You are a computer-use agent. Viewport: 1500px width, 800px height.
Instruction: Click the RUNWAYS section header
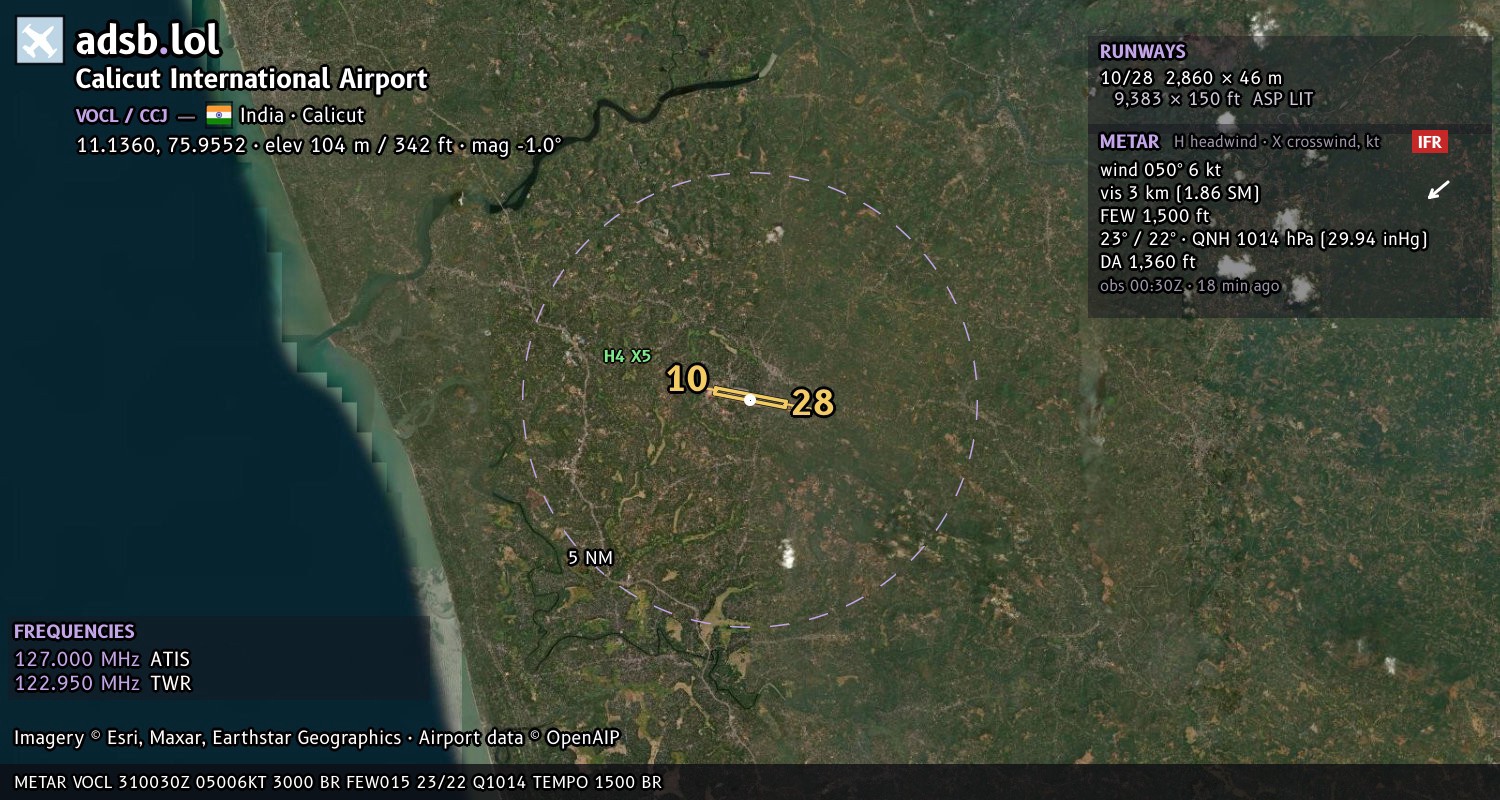click(x=1142, y=52)
